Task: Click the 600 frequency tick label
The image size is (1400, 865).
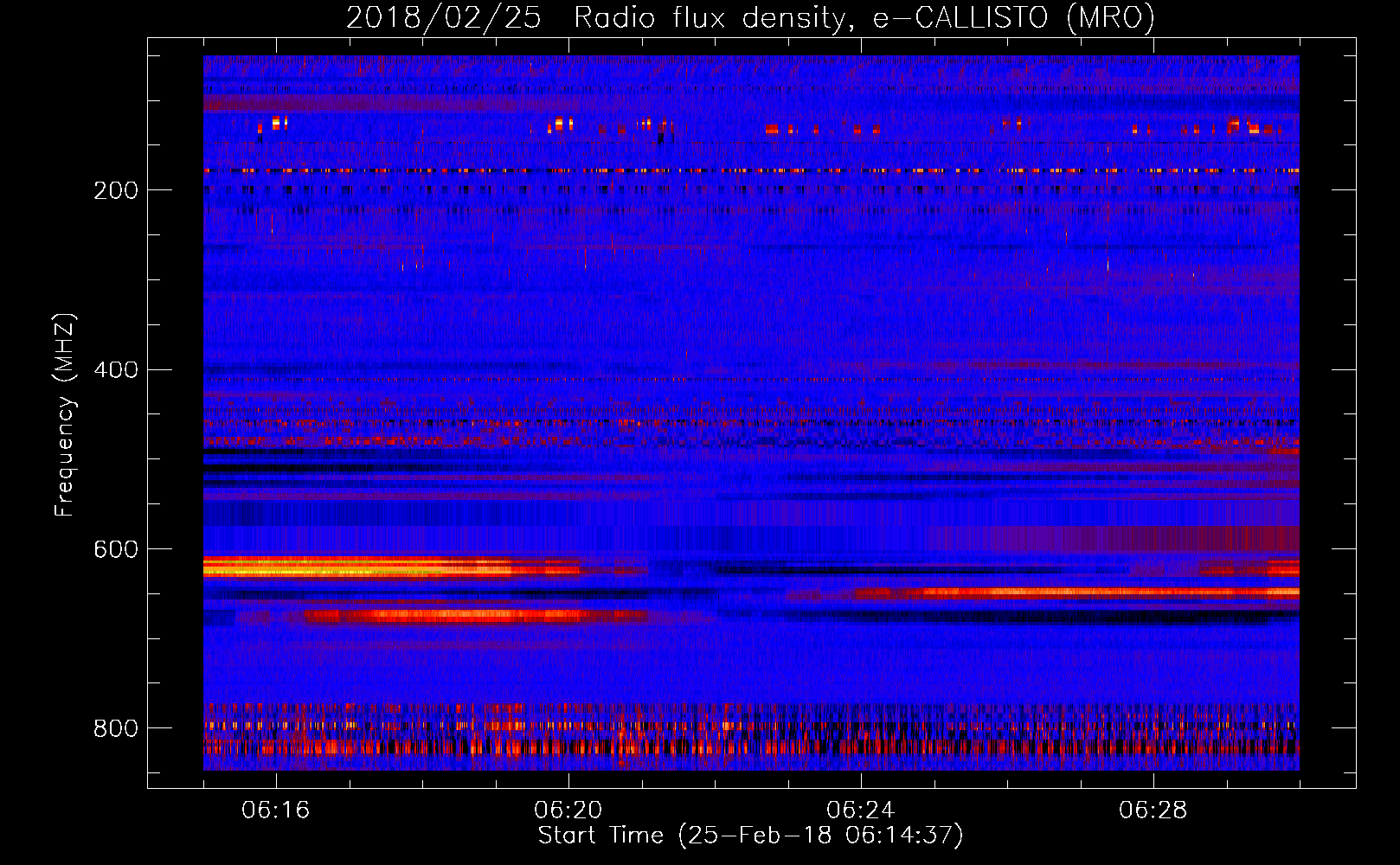Action: point(116,550)
